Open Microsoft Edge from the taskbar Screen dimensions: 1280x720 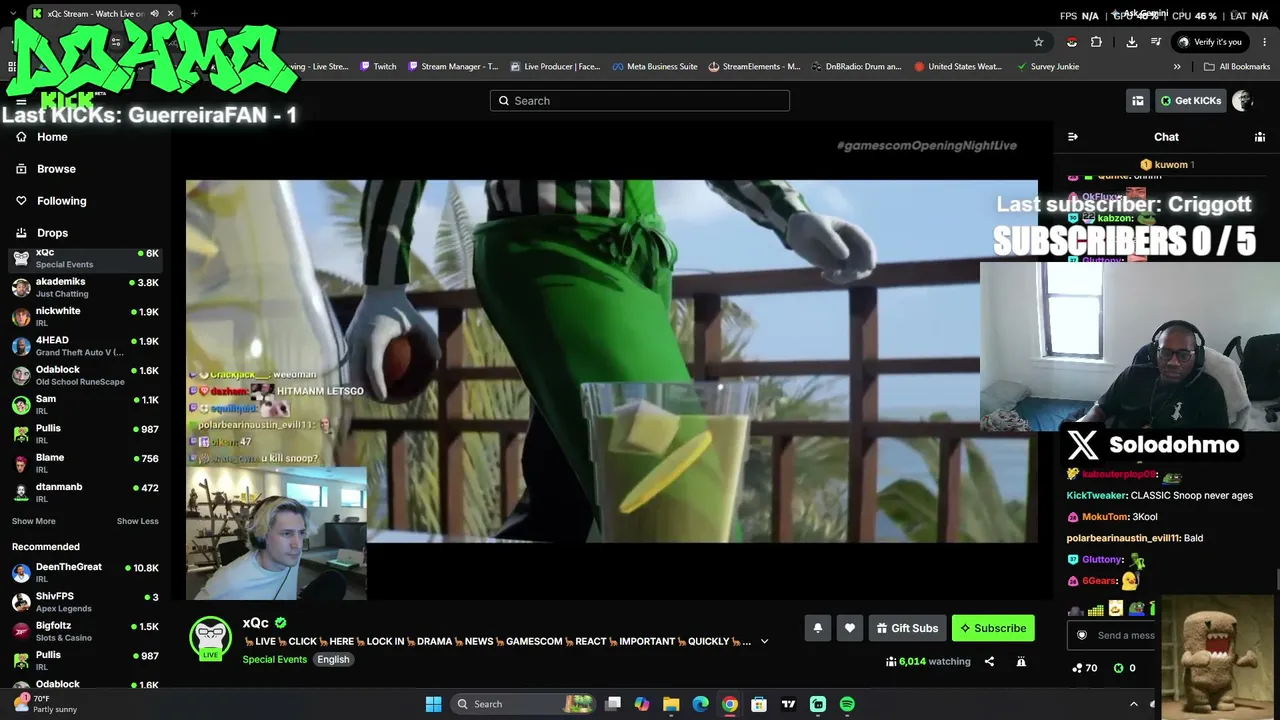pos(700,704)
